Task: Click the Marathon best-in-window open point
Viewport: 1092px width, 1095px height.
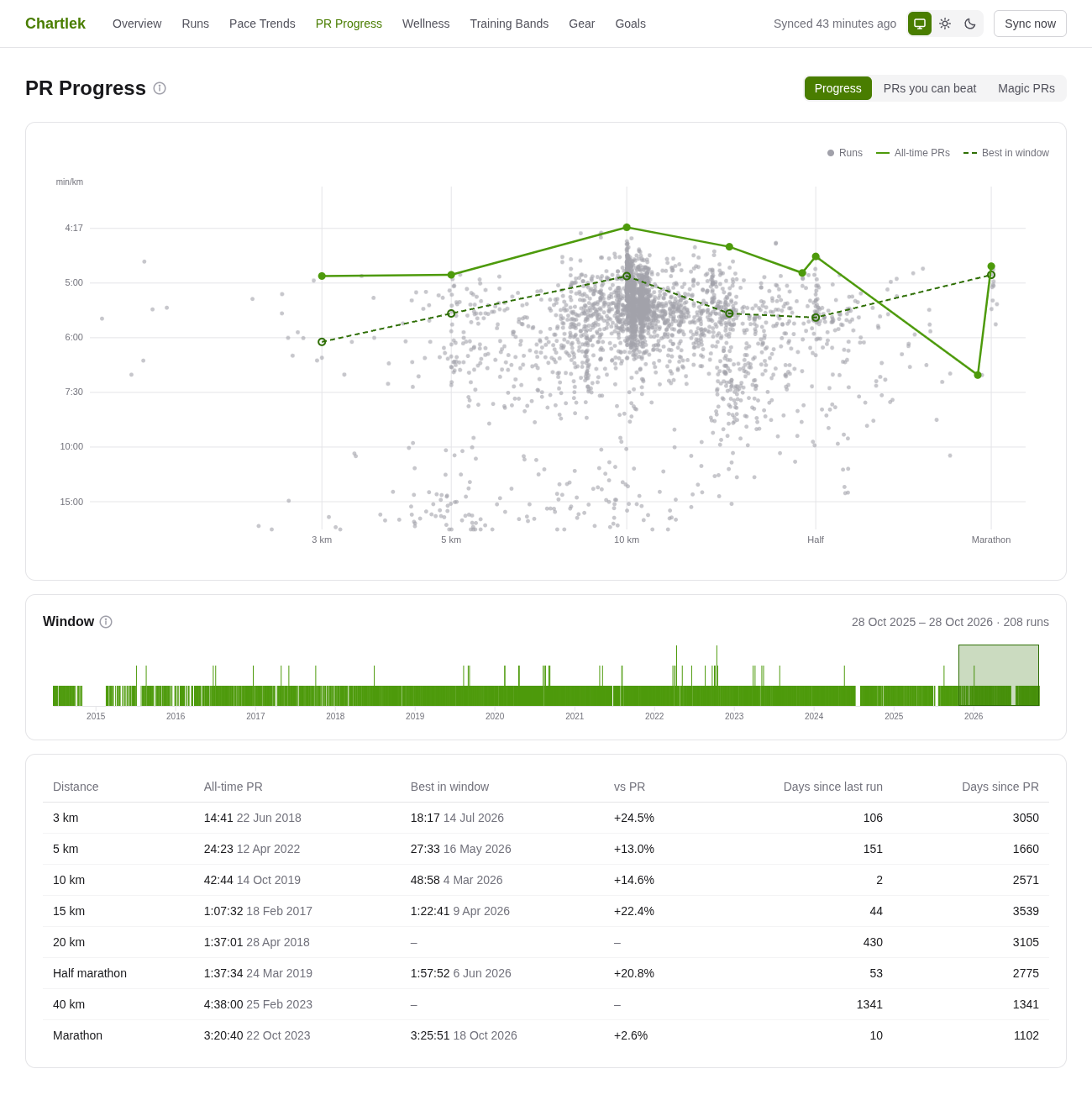Action: tap(991, 275)
